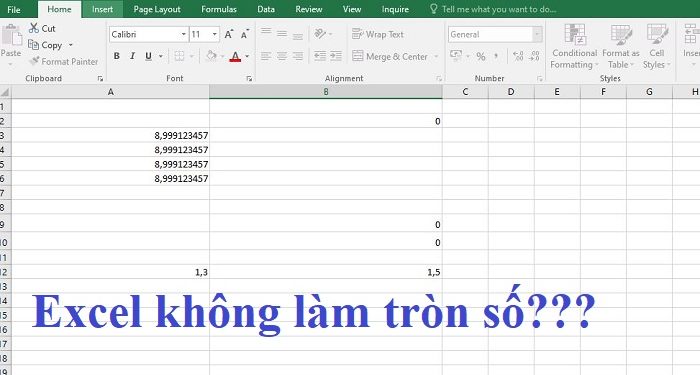Click the Orientation text angle icon
The width and height of the screenshot is (700, 375).
coord(320,33)
